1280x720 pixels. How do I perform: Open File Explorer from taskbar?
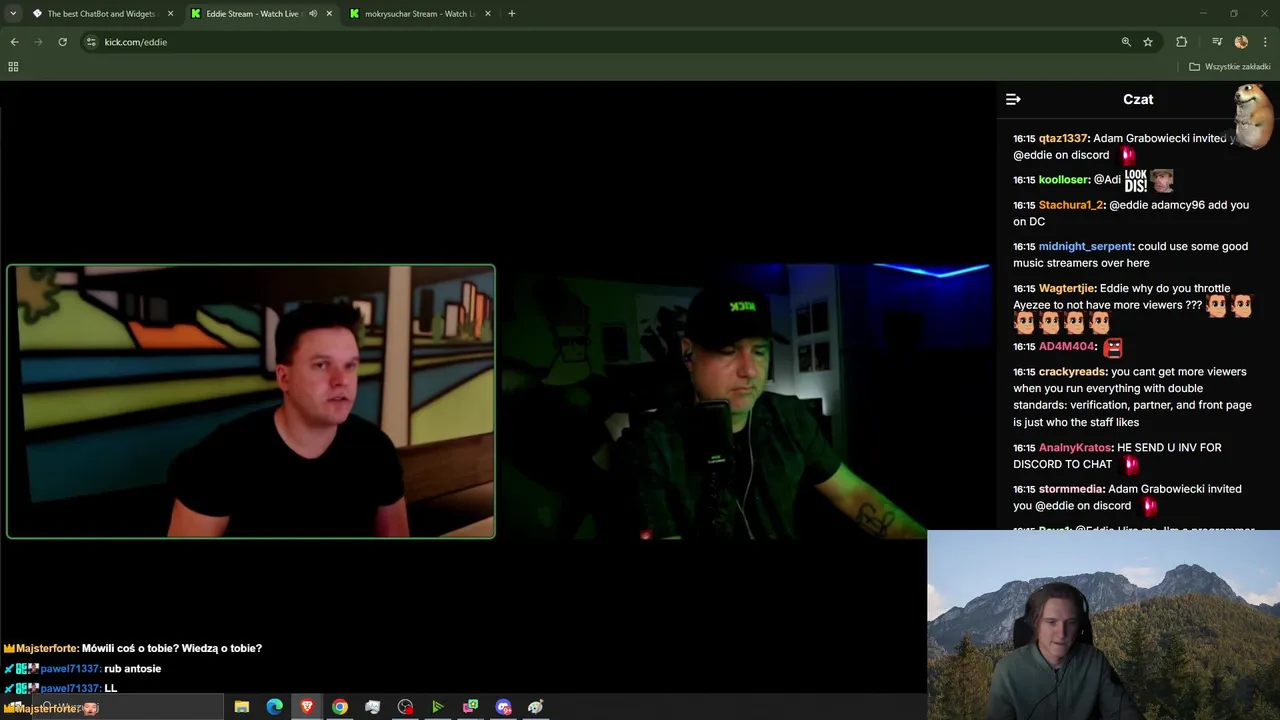click(x=242, y=707)
